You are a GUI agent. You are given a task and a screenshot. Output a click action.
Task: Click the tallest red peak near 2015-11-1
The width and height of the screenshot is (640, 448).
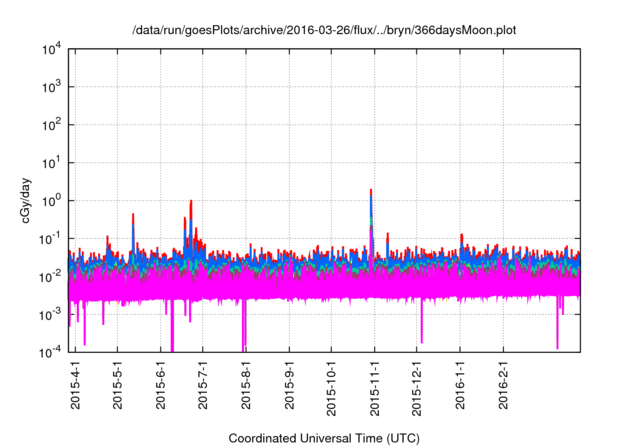pos(371,192)
